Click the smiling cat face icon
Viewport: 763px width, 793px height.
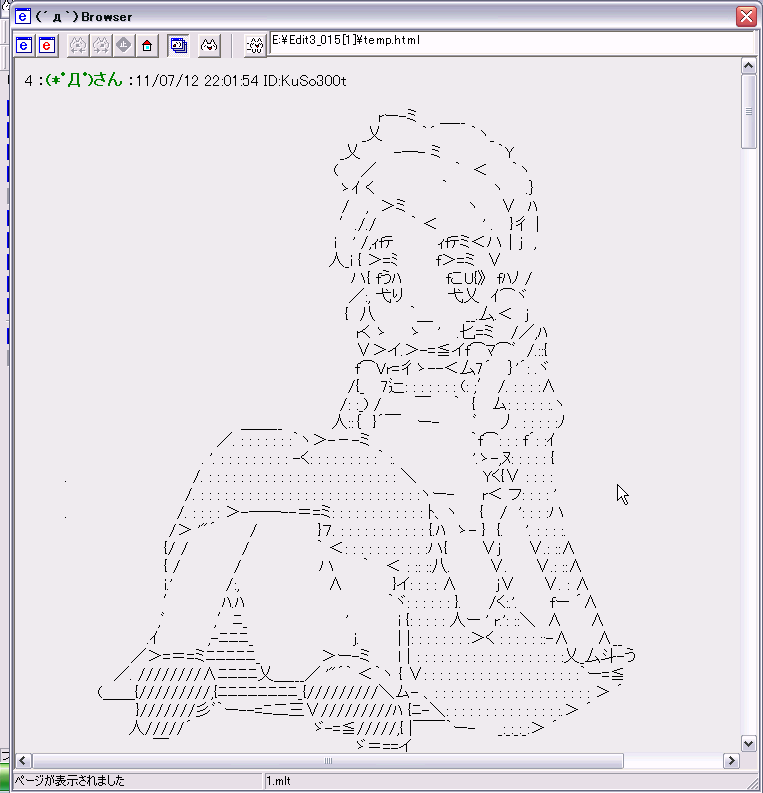(x=209, y=46)
